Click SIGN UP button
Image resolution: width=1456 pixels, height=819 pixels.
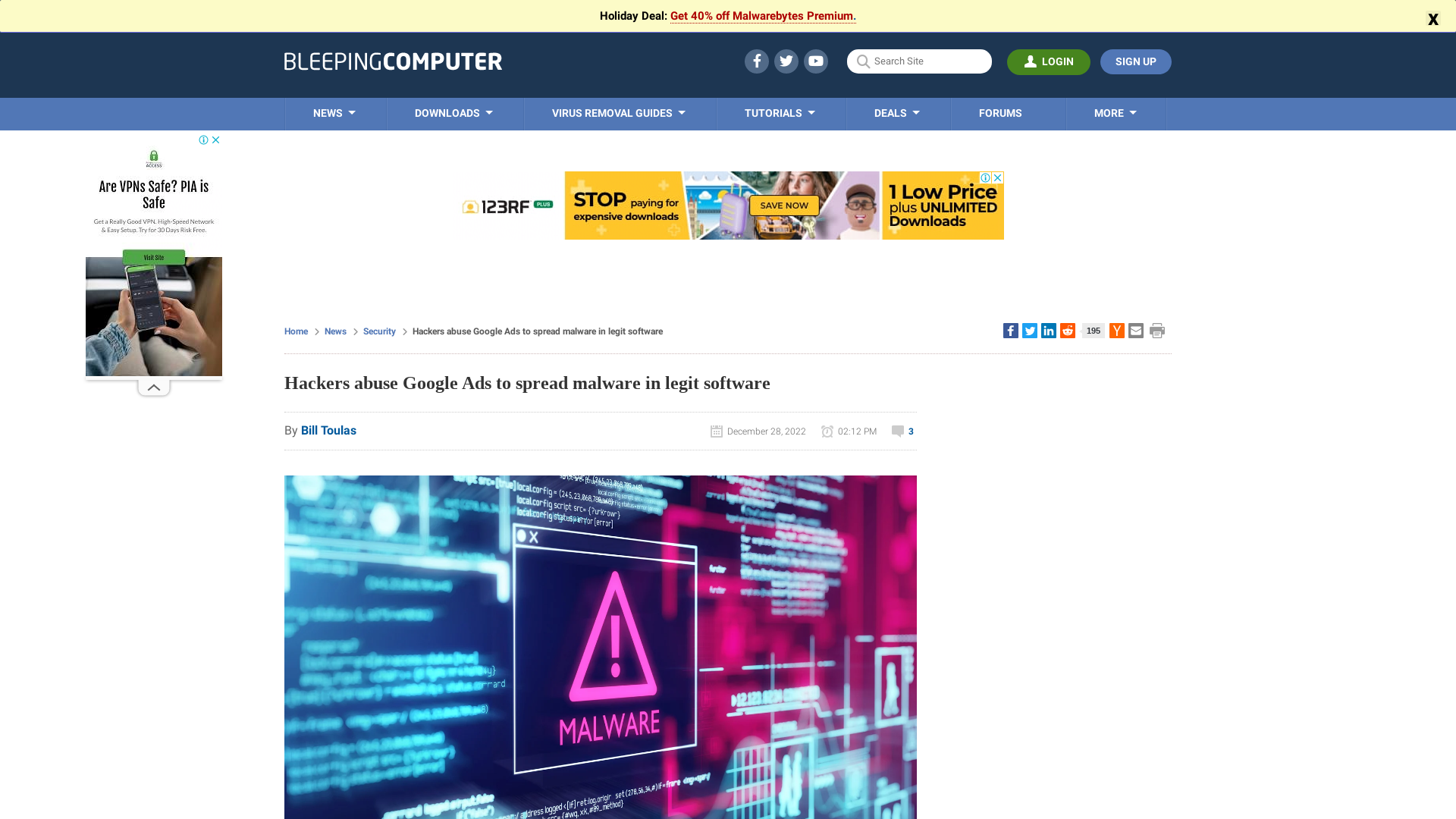[x=1135, y=61]
